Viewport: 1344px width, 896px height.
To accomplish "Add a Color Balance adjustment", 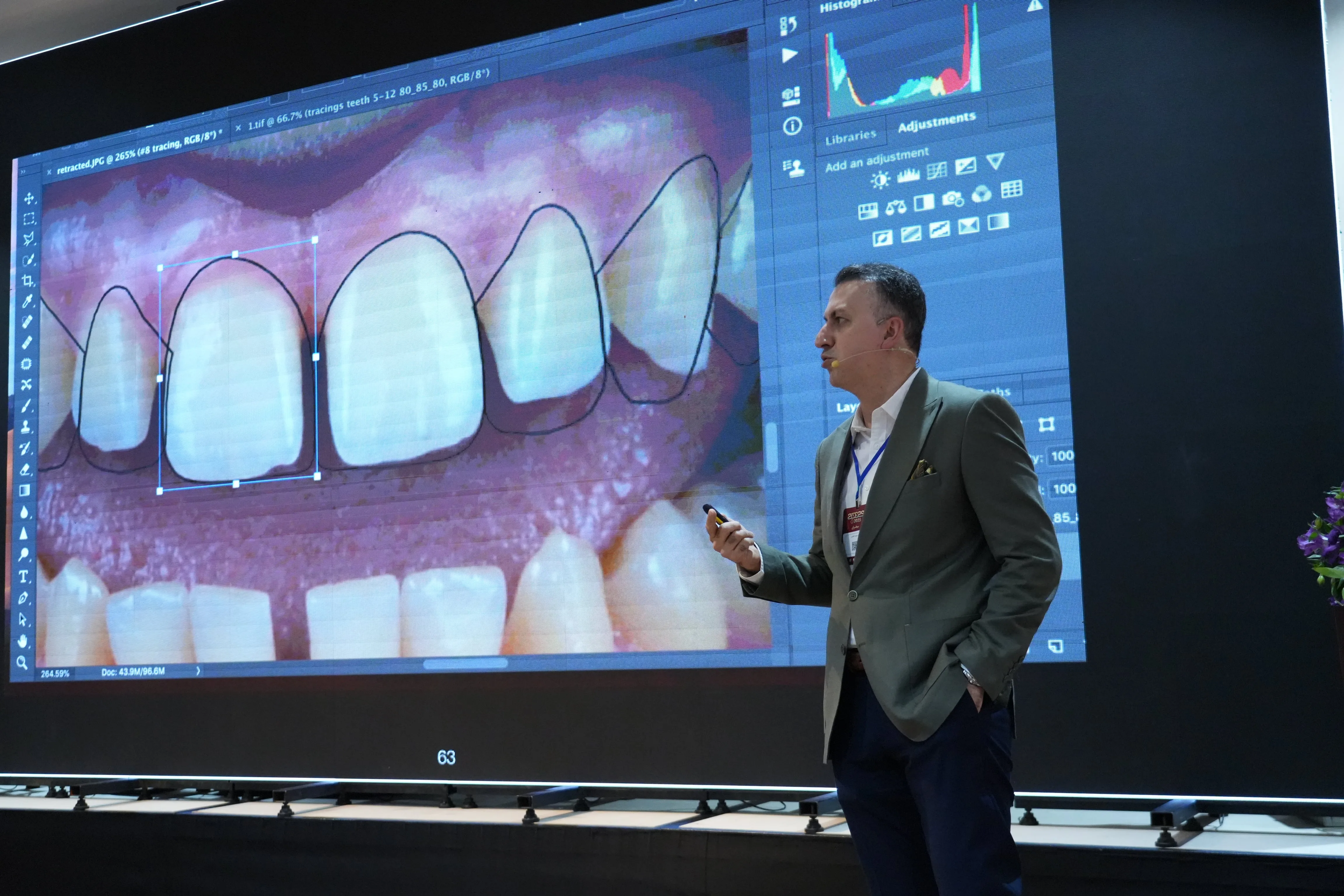I will click(x=896, y=207).
